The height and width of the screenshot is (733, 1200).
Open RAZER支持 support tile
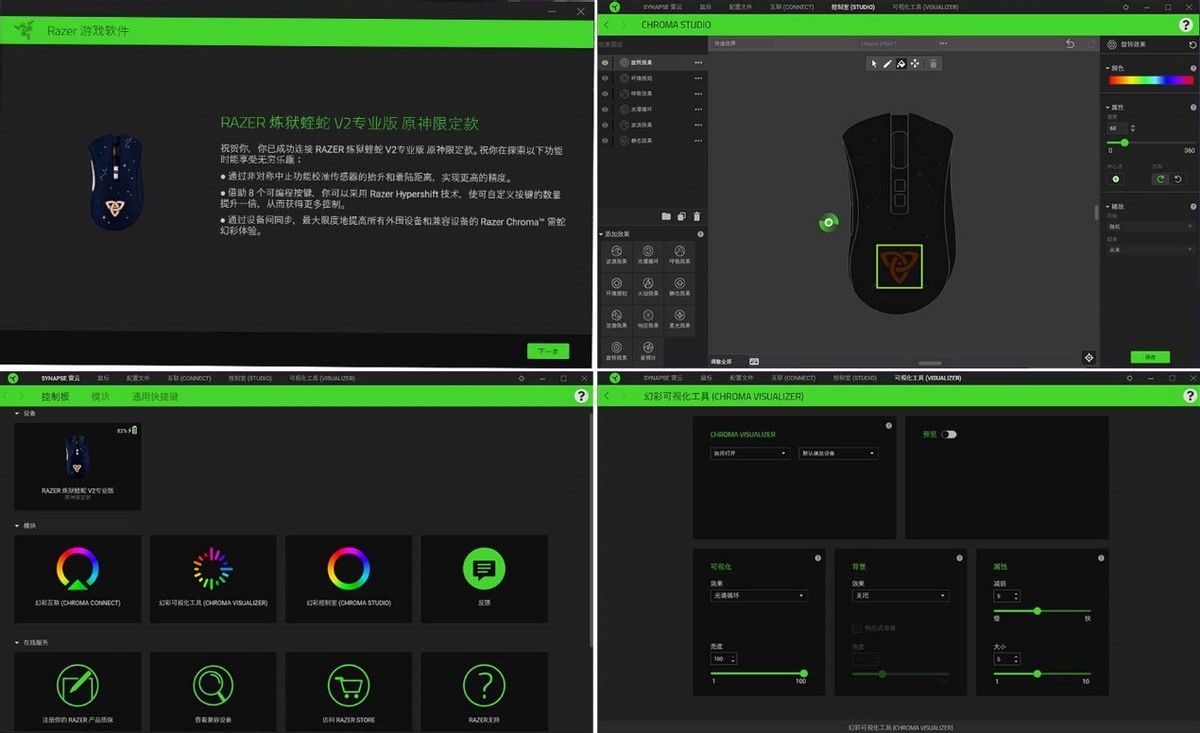pyautogui.click(x=484, y=692)
